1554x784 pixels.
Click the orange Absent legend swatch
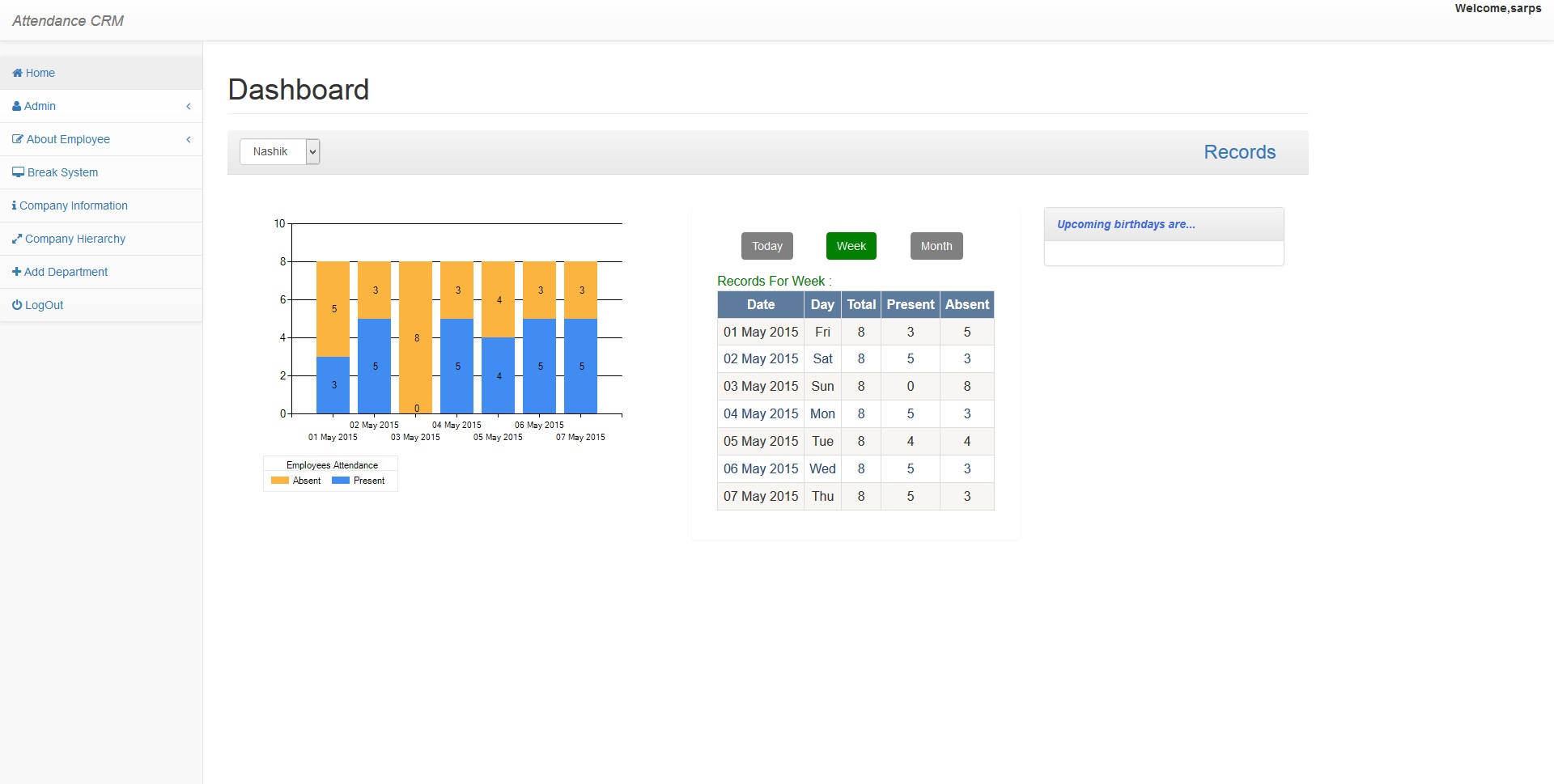point(278,480)
